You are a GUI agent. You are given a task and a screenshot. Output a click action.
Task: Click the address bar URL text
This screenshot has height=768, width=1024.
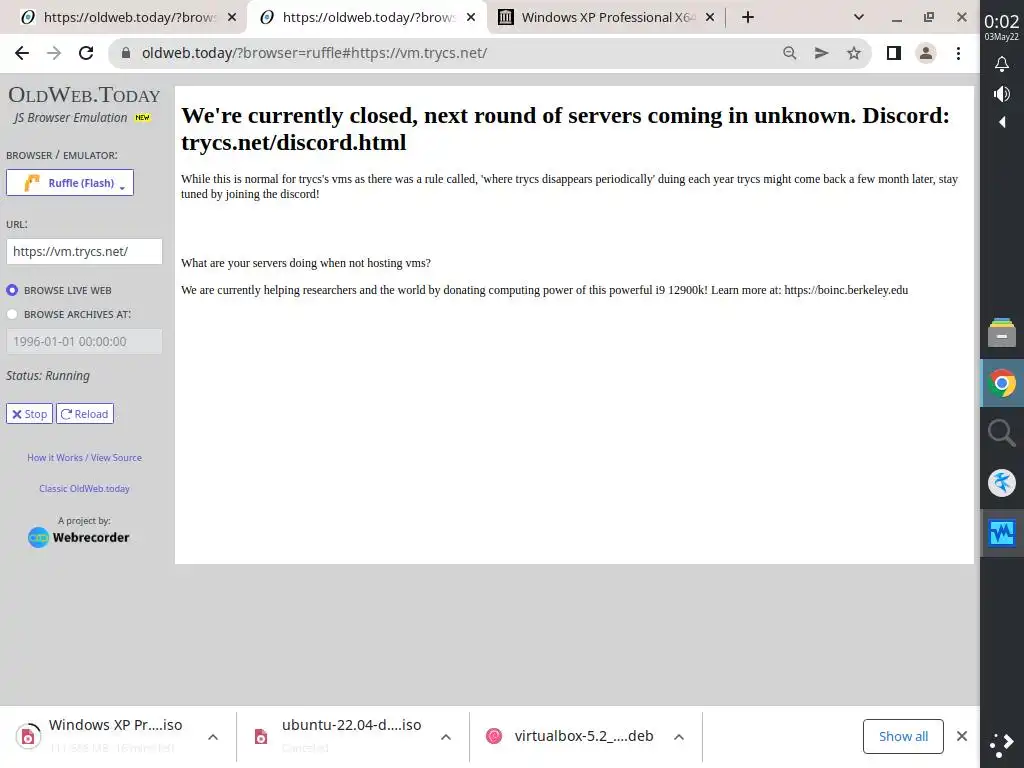[314, 53]
